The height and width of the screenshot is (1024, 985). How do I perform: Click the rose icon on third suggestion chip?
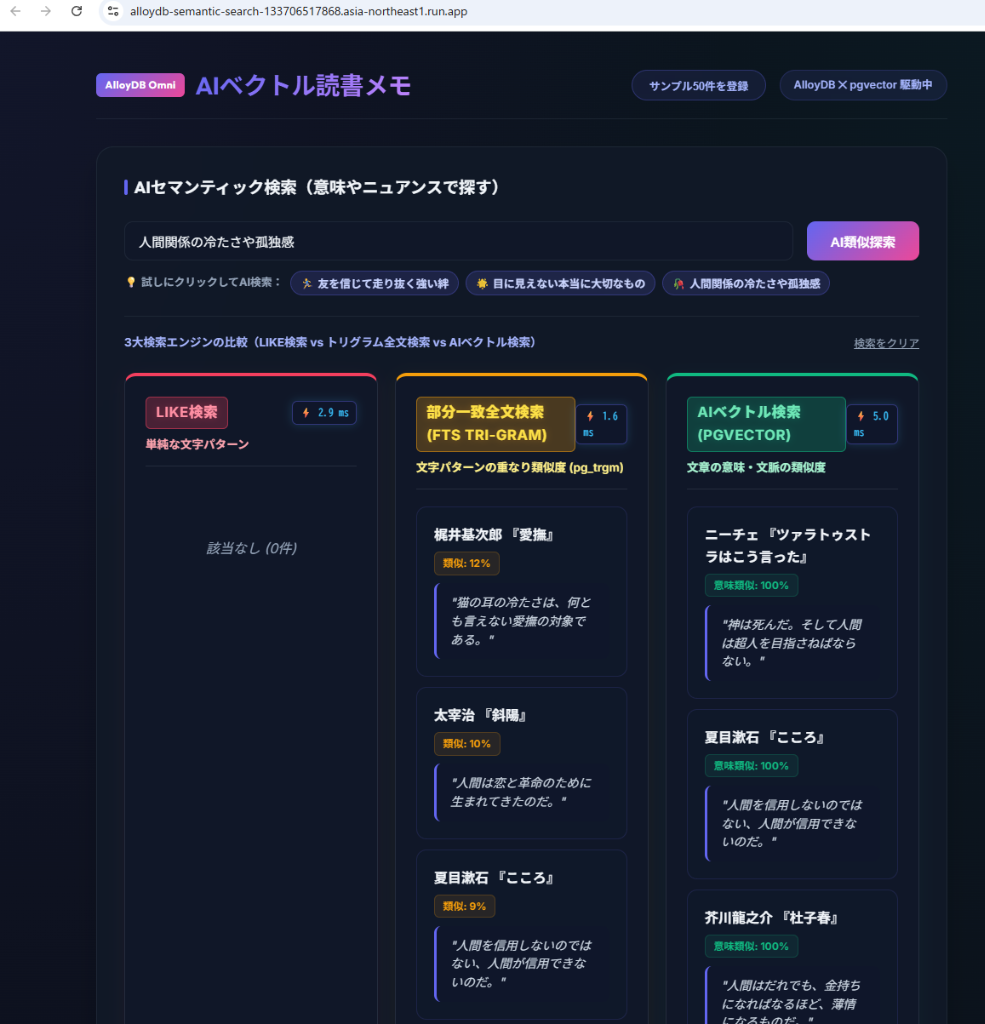tap(679, 283)
